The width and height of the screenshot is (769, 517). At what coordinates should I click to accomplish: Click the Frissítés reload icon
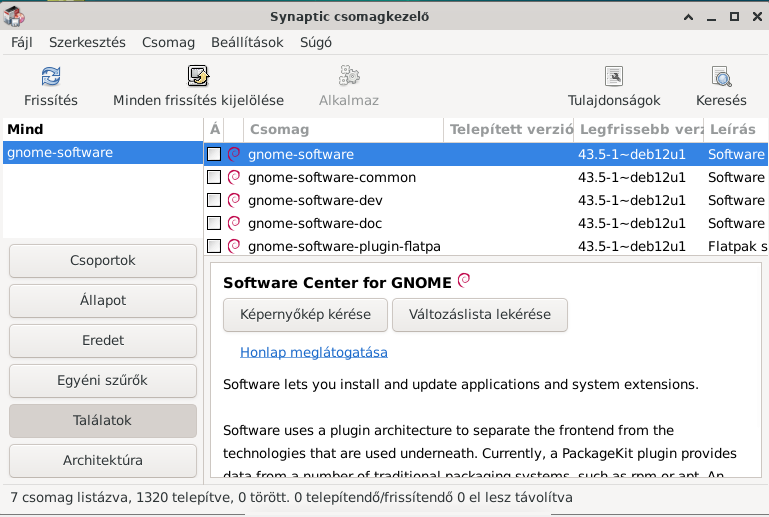tap(51, 76)
